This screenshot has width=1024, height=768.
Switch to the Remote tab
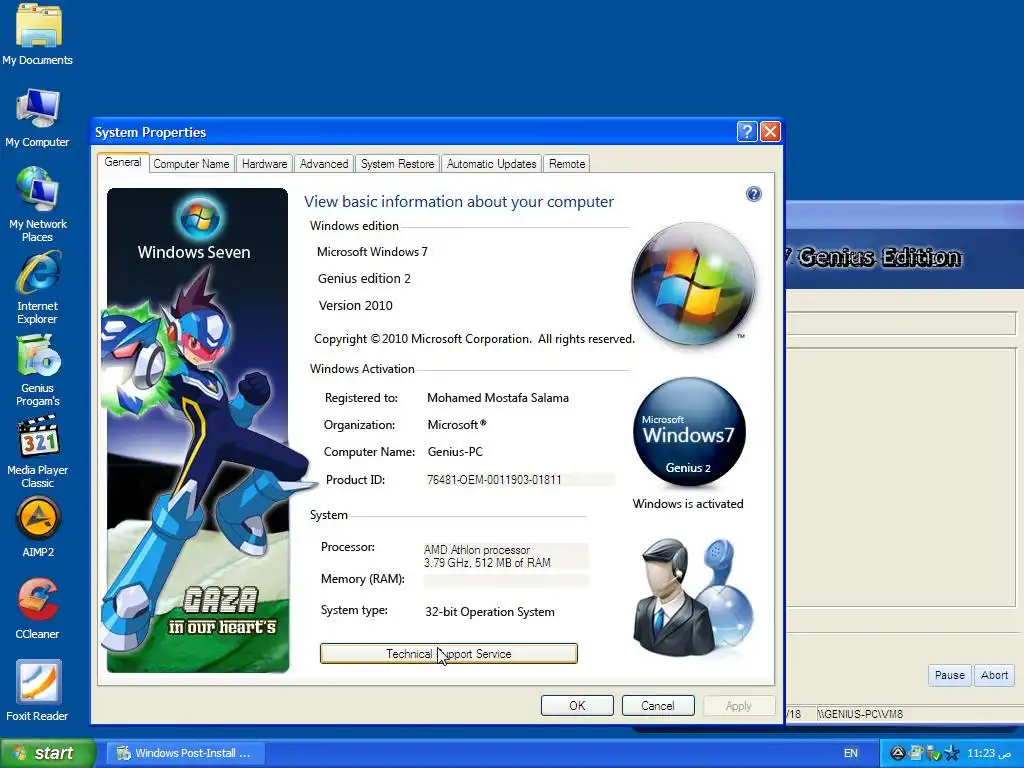[567, 164]
